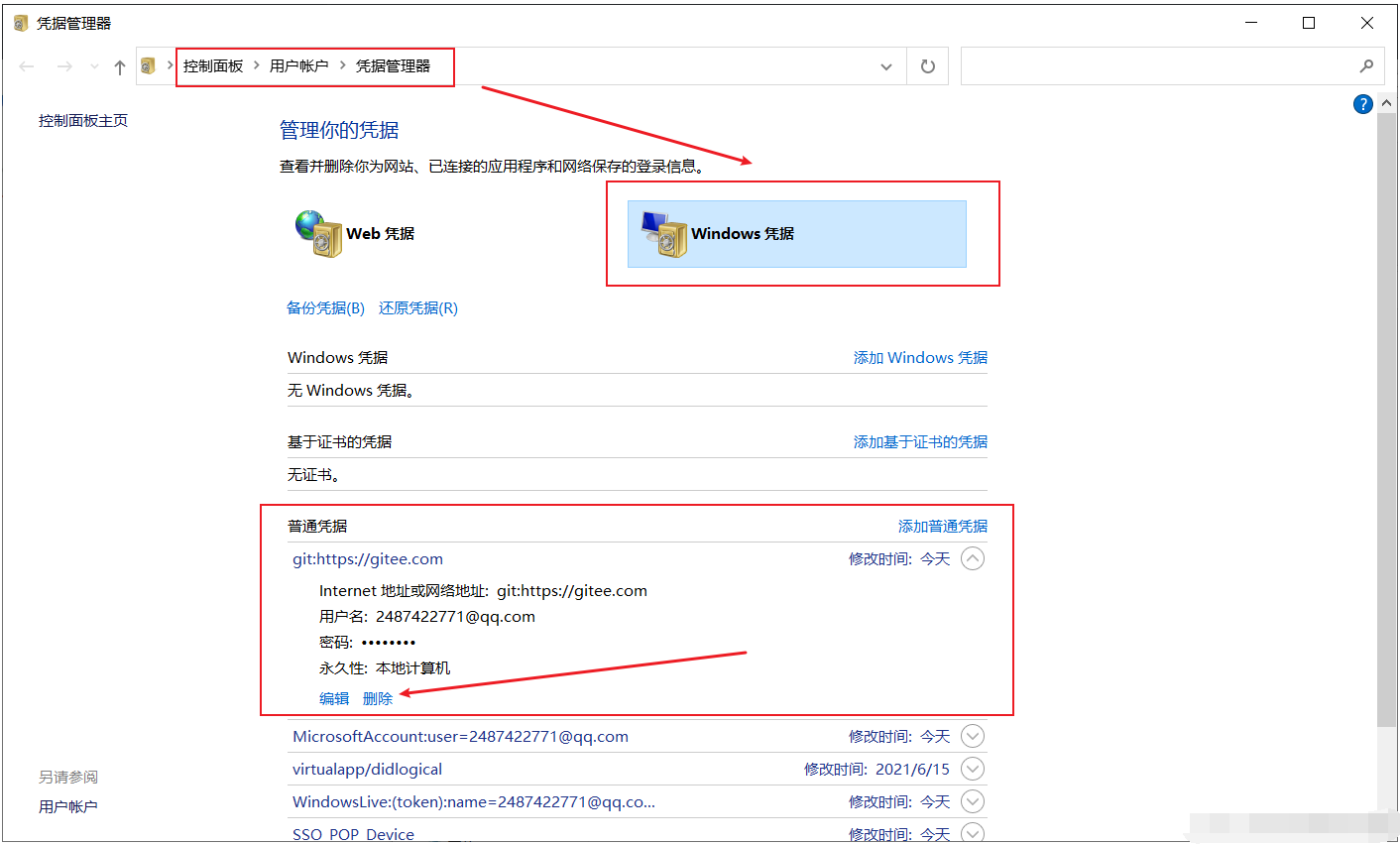Collapse the git:https://gitee.com credential entry
The width and height of the screenshot is (1400, 845).
973,559
